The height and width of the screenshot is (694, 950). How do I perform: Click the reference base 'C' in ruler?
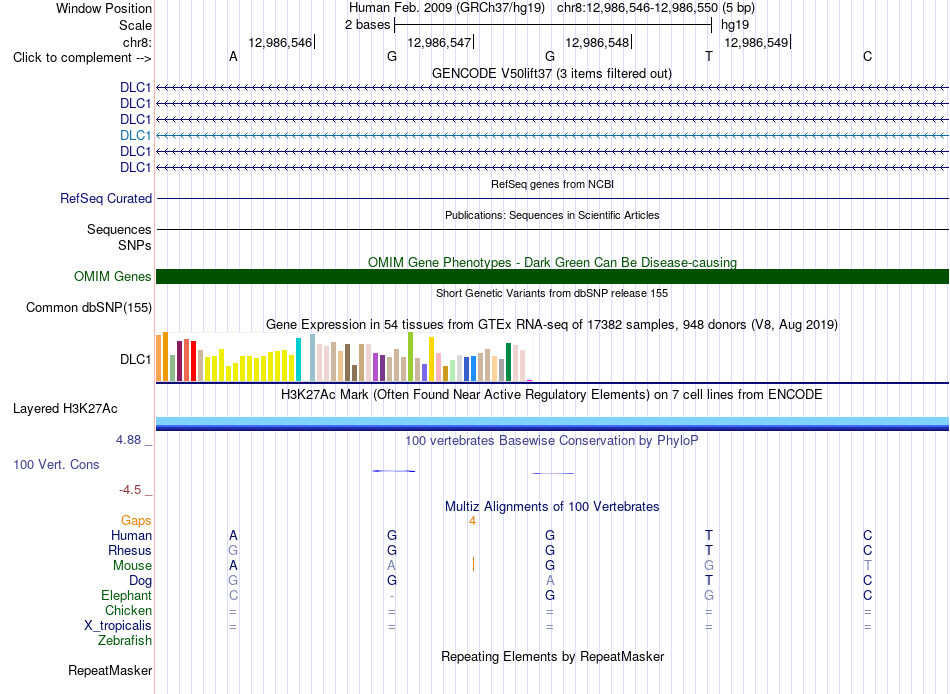click(x=868, y=57)
